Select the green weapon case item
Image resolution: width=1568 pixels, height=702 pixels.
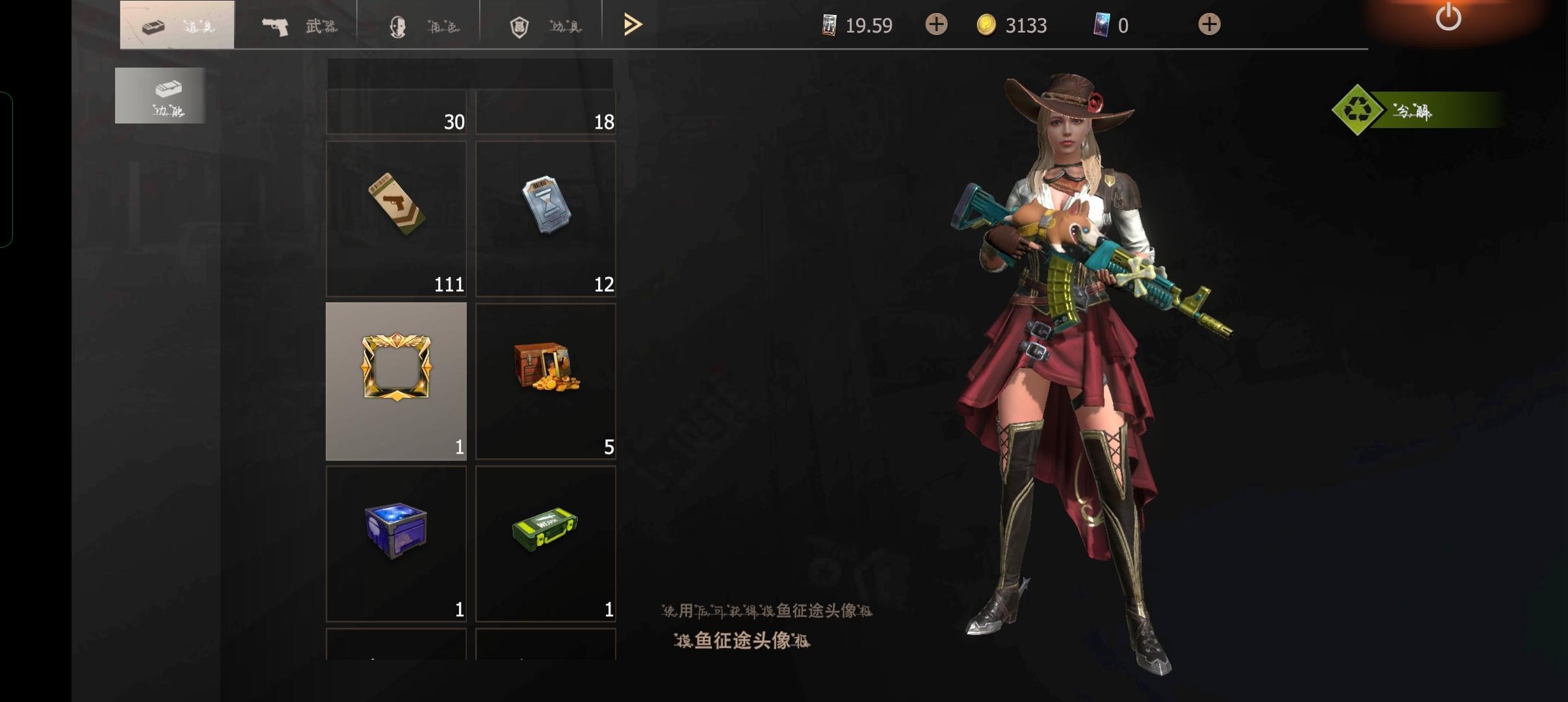pos(545,544)
